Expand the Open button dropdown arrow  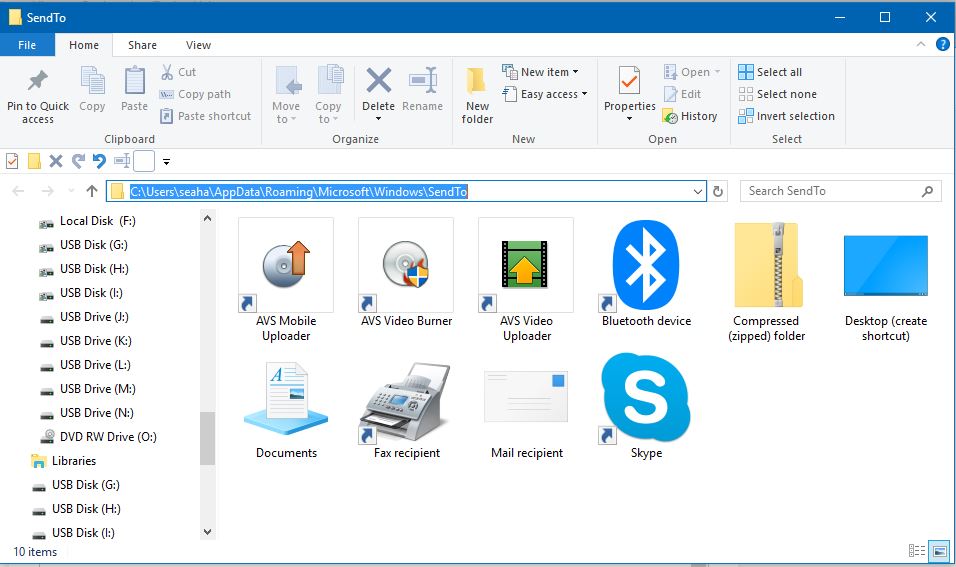coord(718,72)
